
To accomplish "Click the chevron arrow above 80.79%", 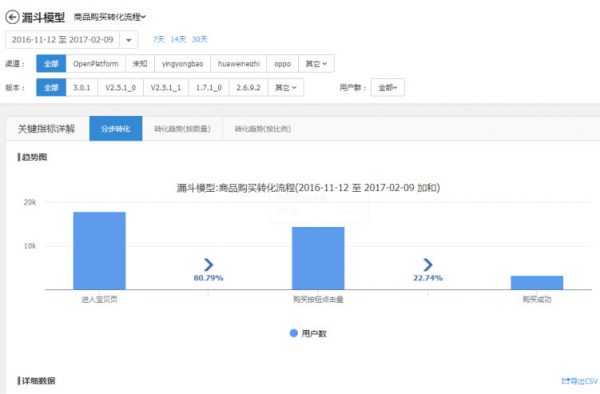I will click(x=208, y=265).
